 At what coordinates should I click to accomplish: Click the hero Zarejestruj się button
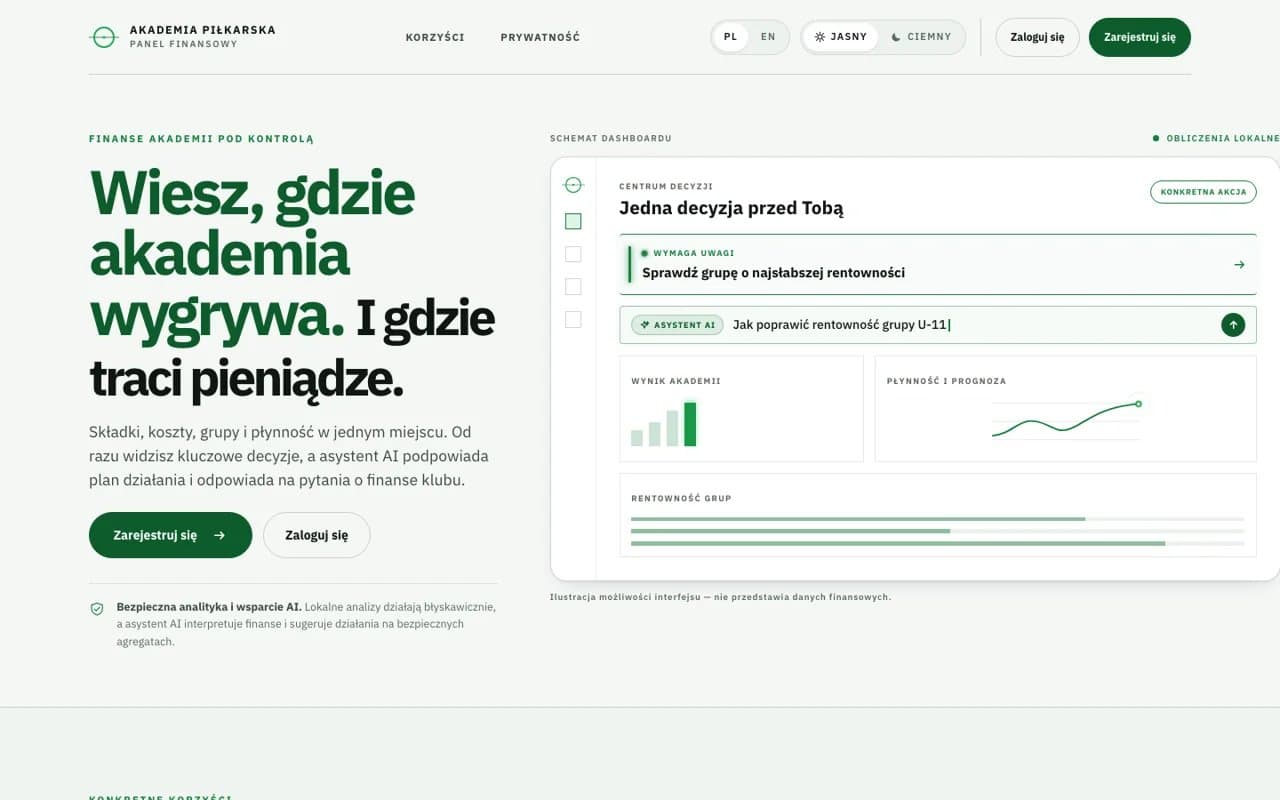(170, 535)
